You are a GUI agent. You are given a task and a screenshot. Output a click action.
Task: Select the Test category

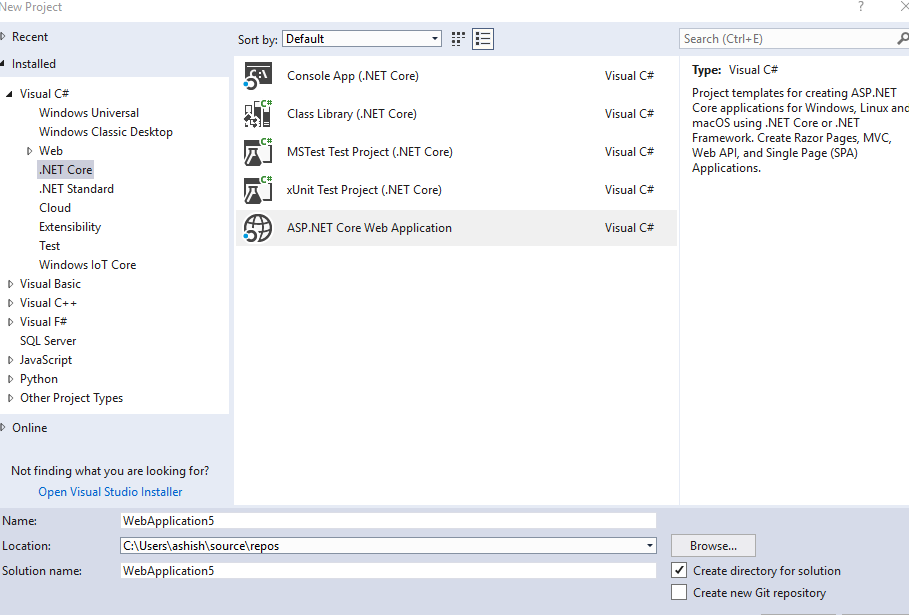[49, 246]
